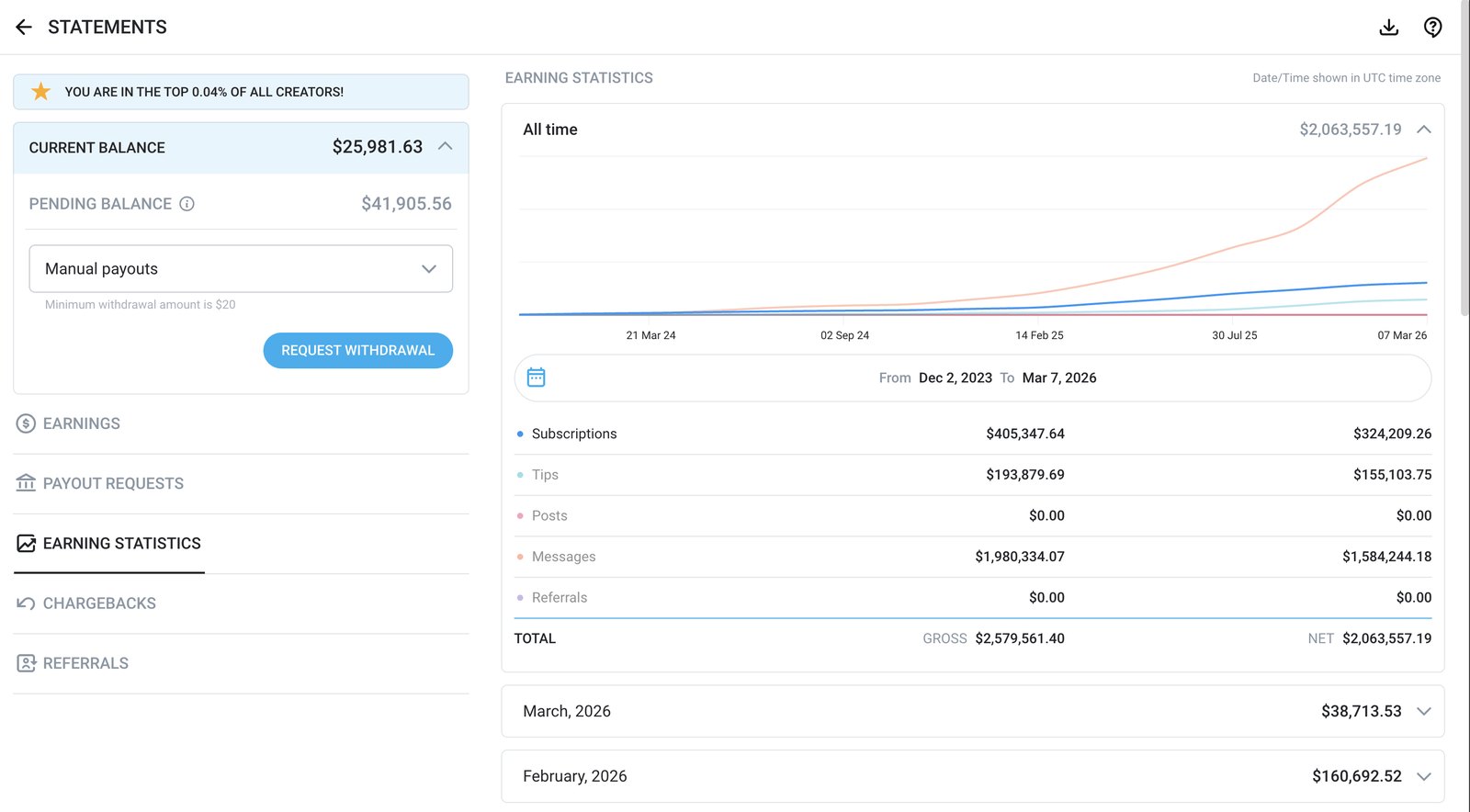Open the Manual payouts dropdown
This screenshot has width=1470, height=812.
pos(241,269)
